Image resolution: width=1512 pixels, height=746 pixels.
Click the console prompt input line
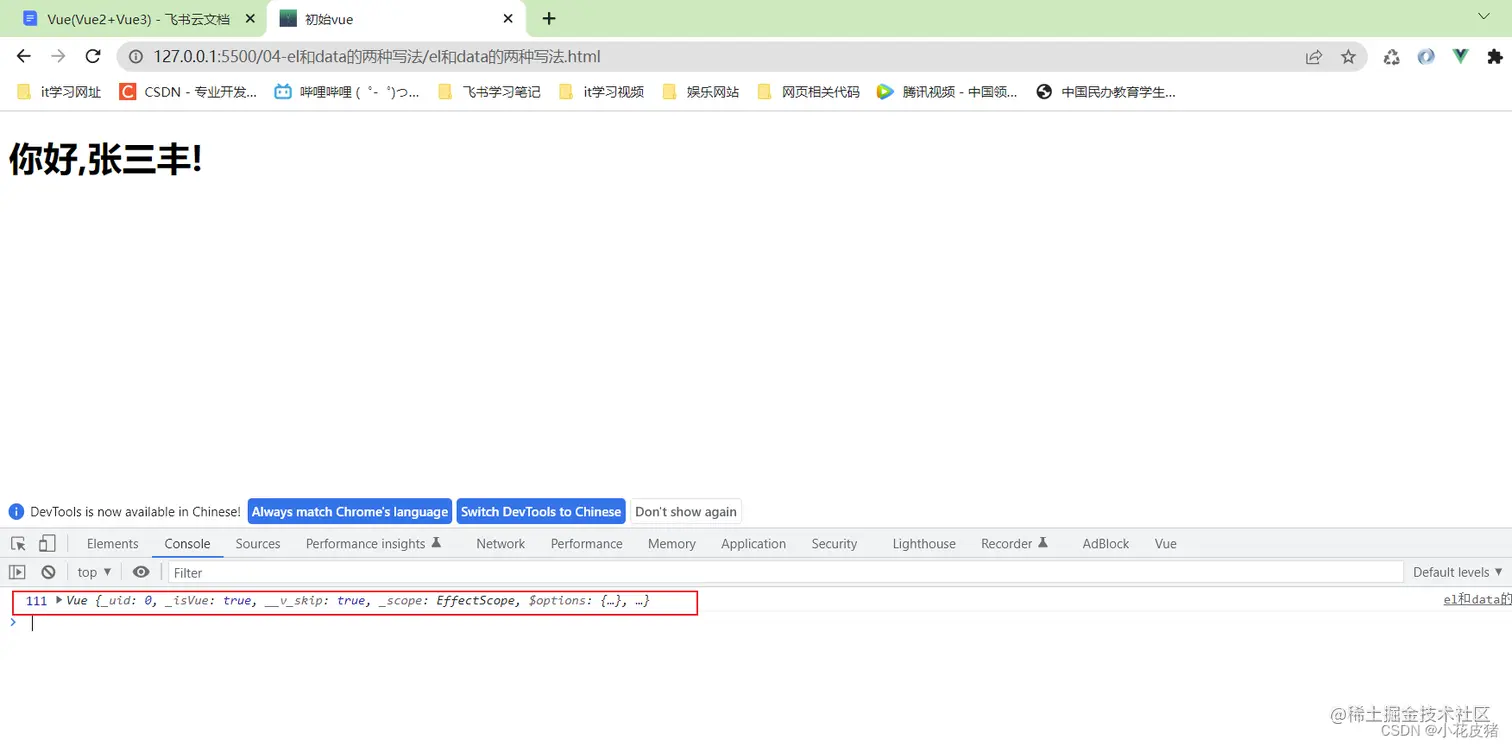click(770, 623)
